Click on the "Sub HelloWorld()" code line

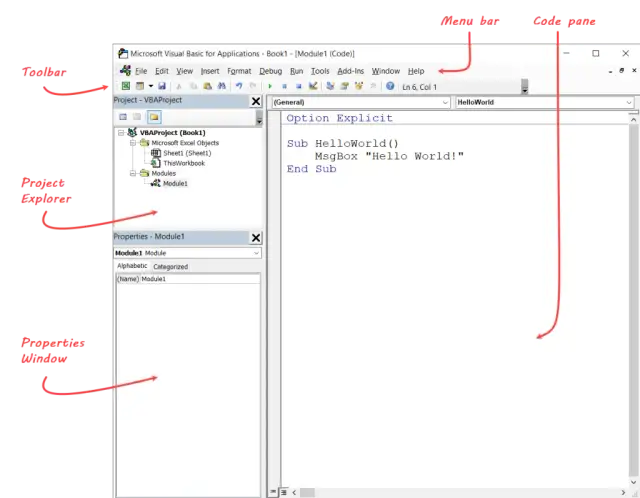point(342,144)
